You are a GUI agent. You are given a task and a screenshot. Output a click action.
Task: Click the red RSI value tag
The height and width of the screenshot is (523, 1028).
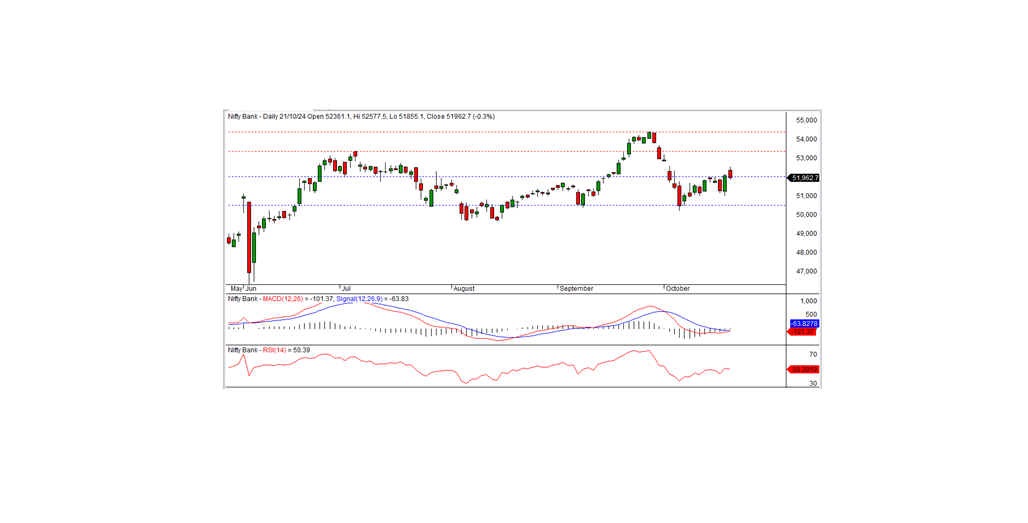(x=802, y=370)
